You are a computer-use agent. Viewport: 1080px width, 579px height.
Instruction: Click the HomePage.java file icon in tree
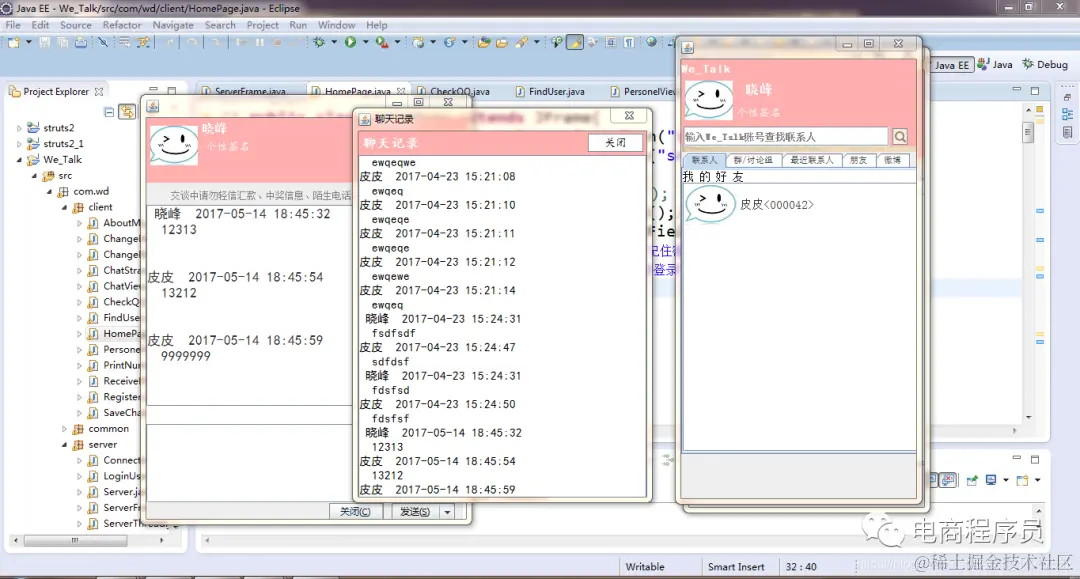93,334
